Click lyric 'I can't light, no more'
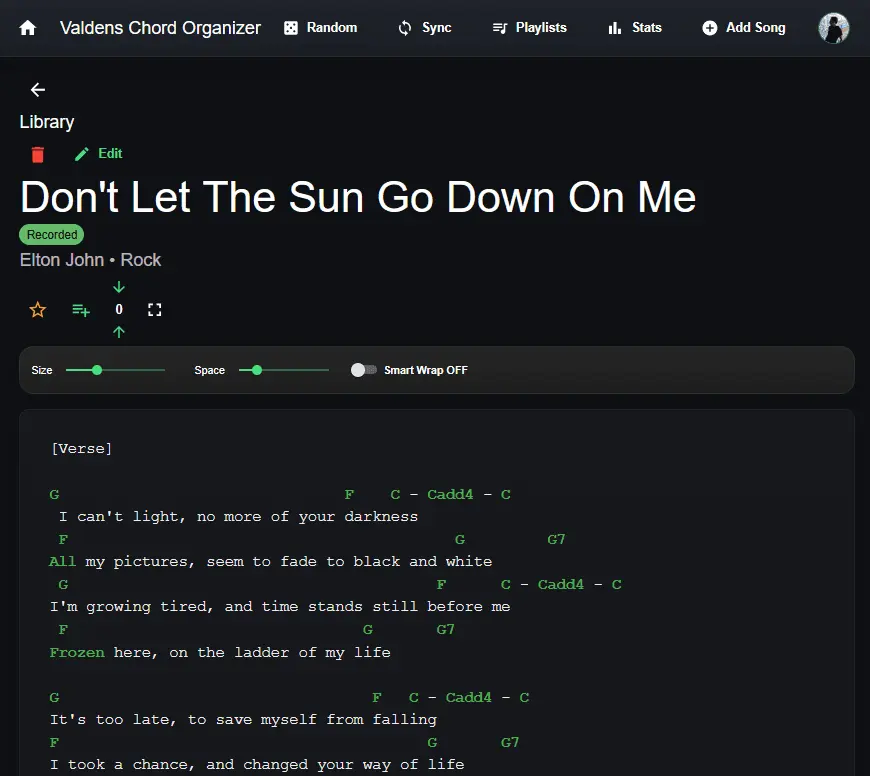The image size is (870, 776). (x=160, y=516)
